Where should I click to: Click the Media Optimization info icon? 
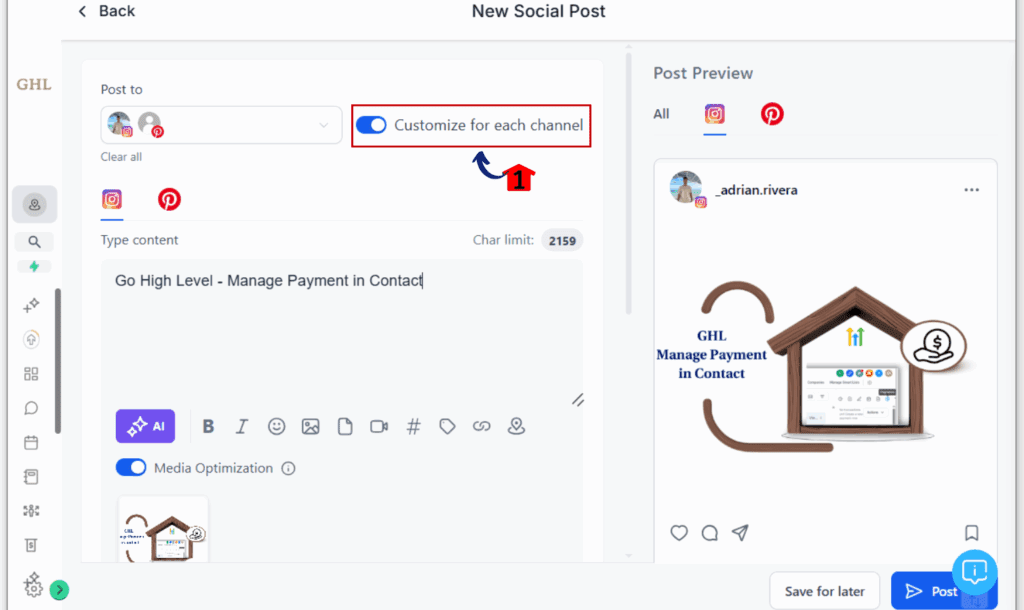288,468
